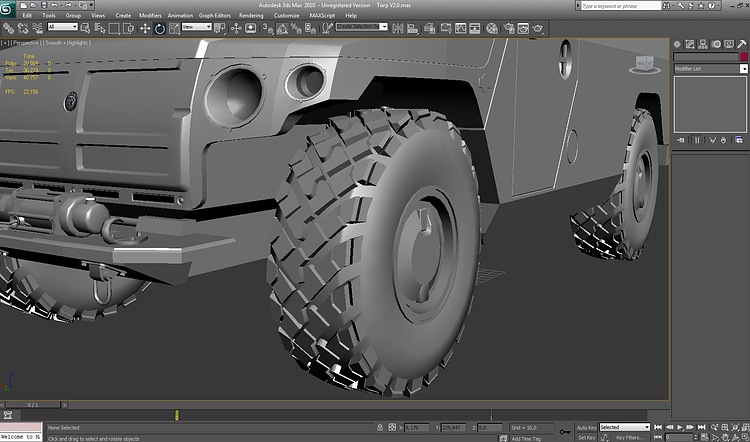Open Rendered Frame Window
This screenshot has width=750, height=442.
[x=523, y=28]
